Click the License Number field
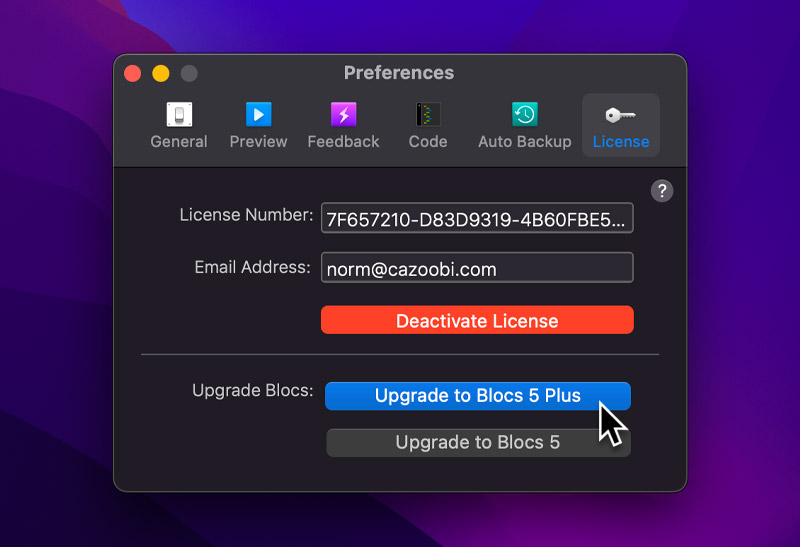 [477, 218]
